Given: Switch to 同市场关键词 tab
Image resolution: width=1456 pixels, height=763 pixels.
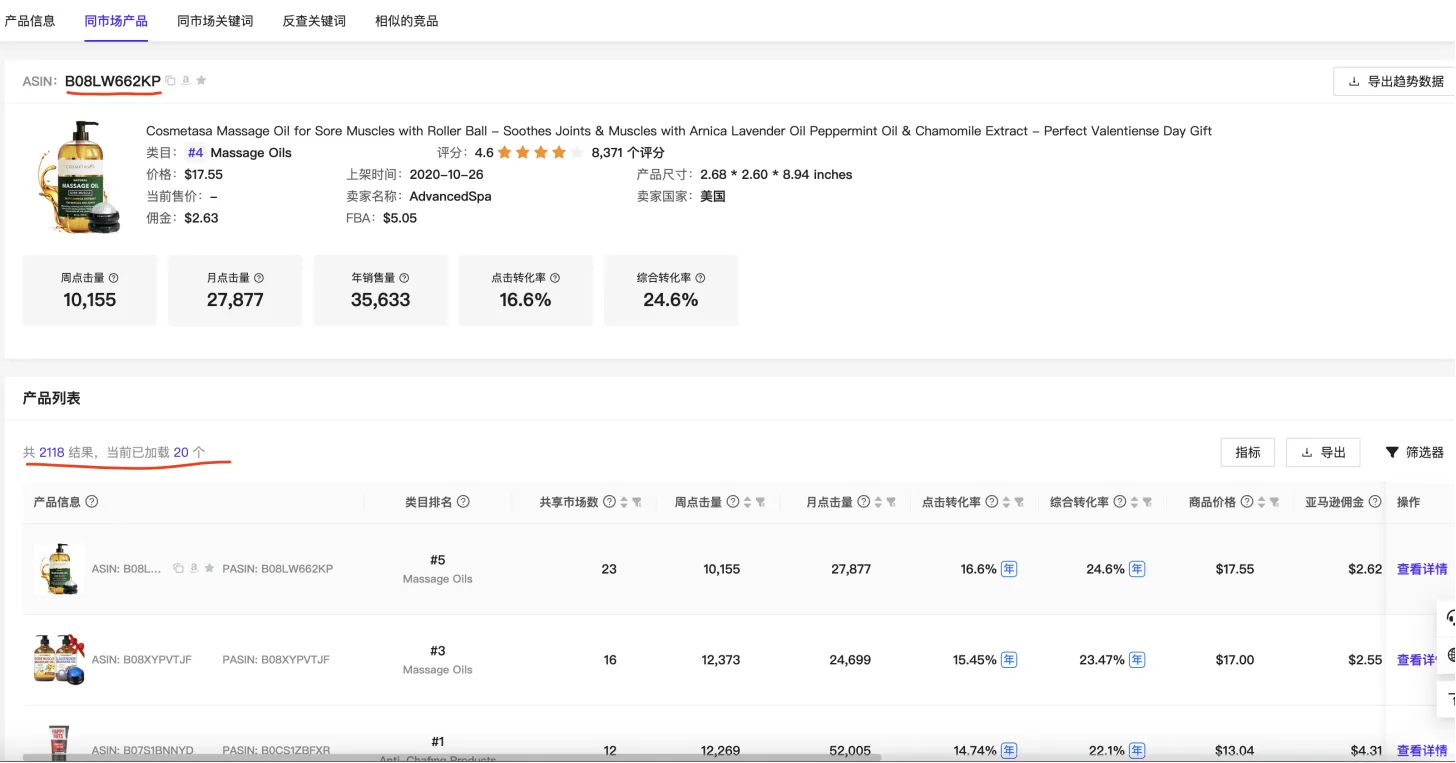Looking at the screenshot, I should coord(215,21).
